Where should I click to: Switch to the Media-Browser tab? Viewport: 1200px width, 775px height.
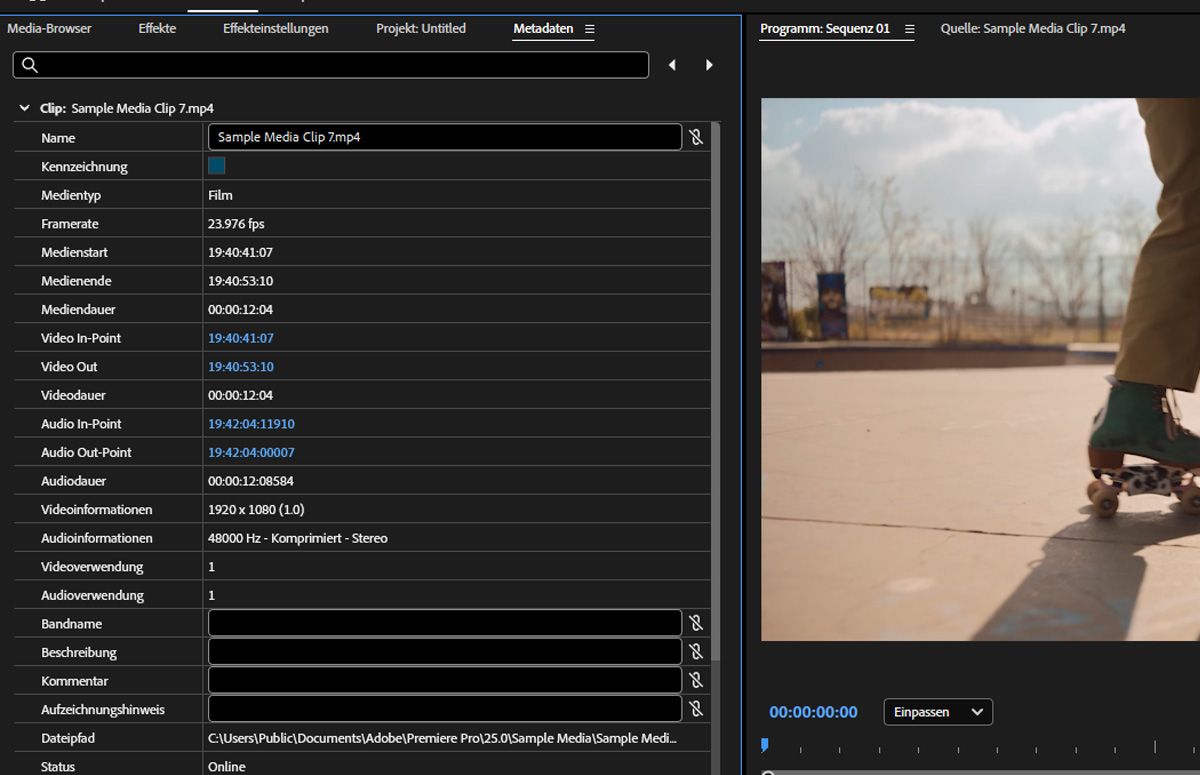tap(49, 29)
